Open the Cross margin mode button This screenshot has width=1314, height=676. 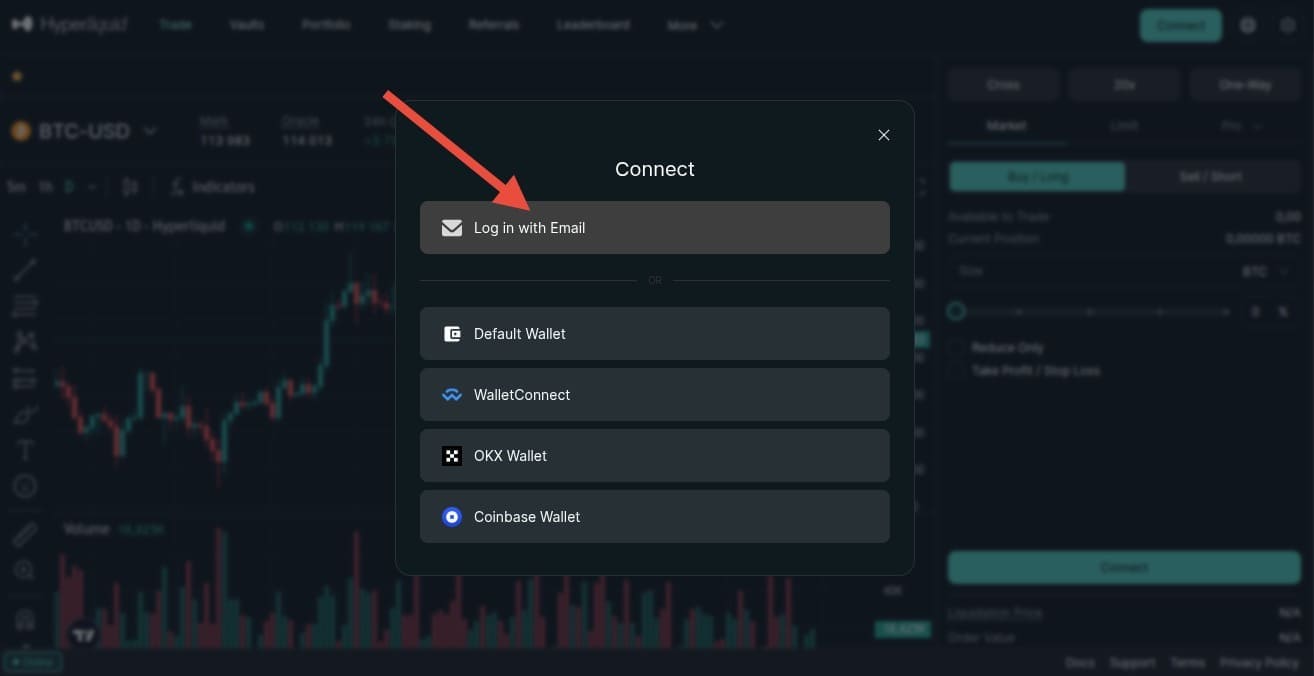1003,85
